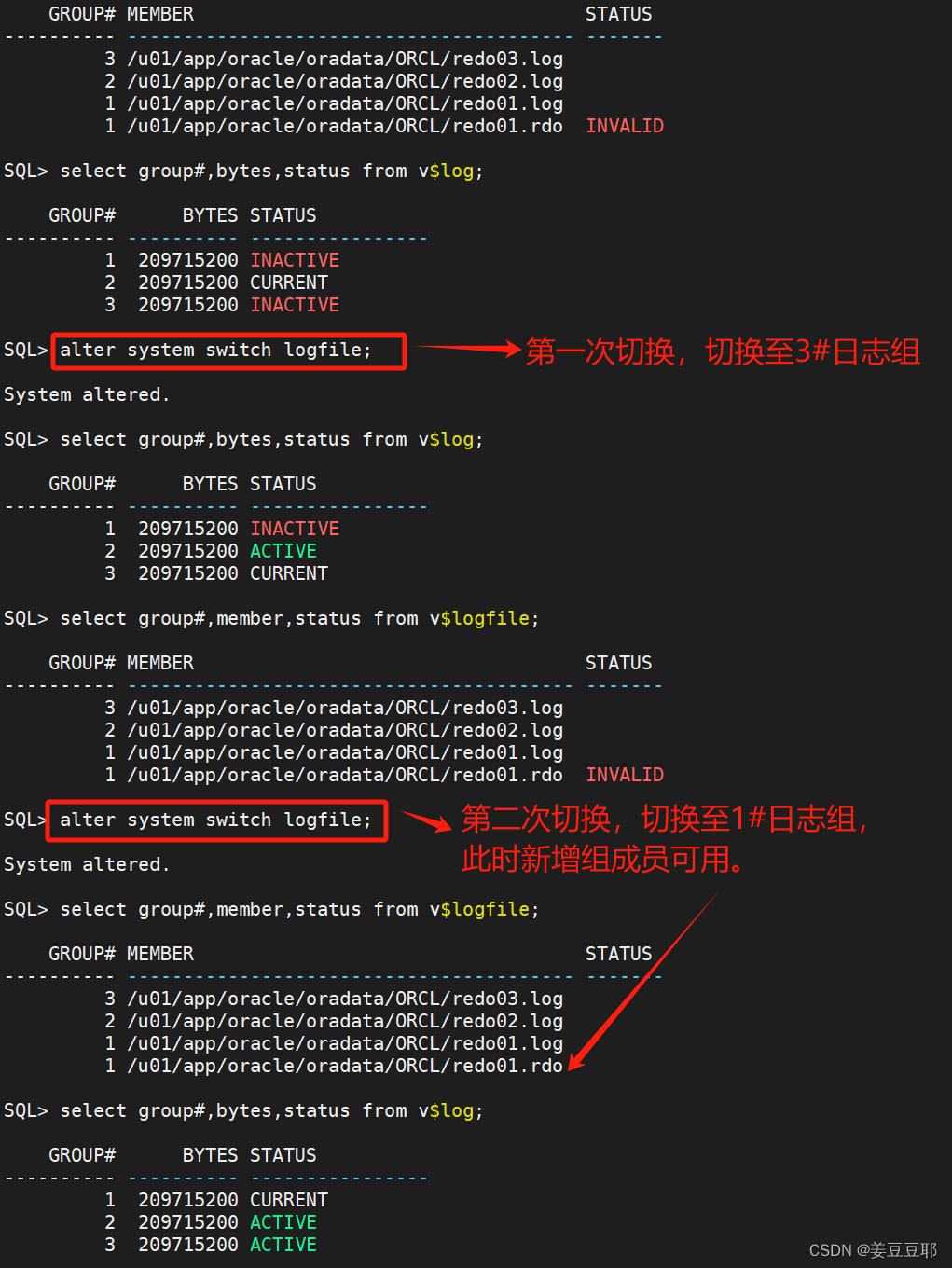952x1268 pixels.
Task: Click the red arrow pointing to first annotation
Action: [470, 350]
